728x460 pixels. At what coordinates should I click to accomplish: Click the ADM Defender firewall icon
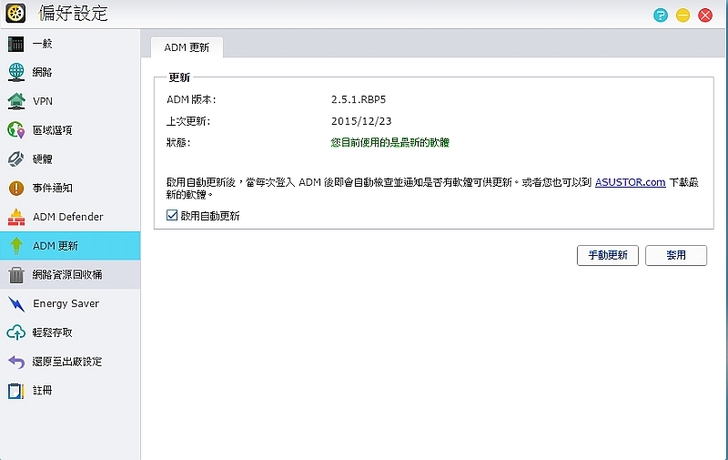16,217
